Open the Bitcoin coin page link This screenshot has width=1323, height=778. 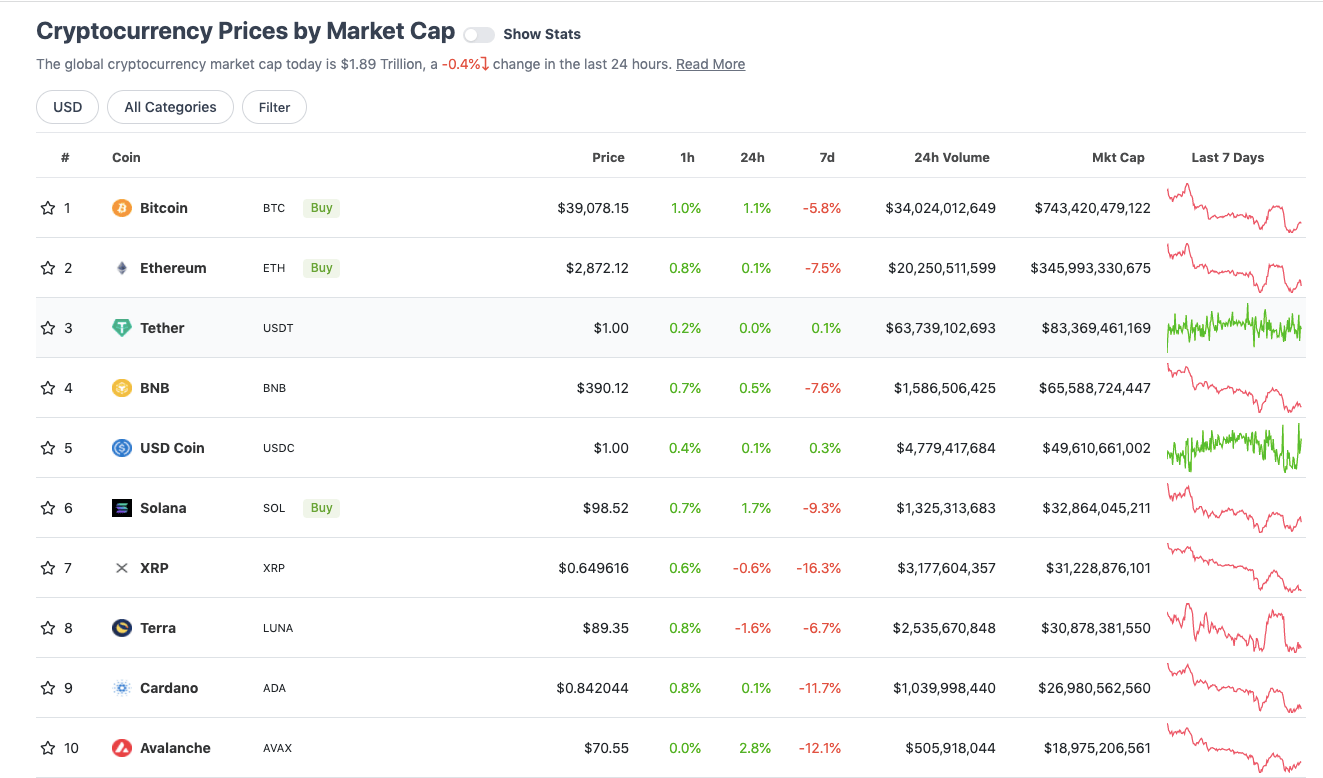(x=164, y=208)
